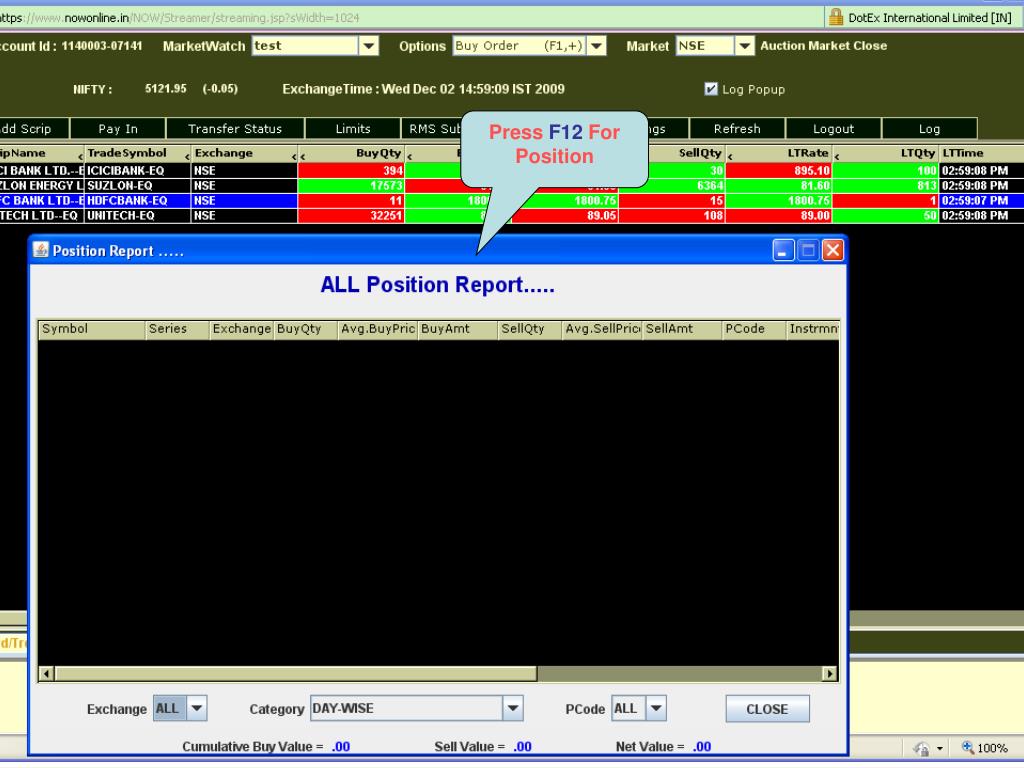This screenshot has height=768, width=1024.
Task: Click the Java icon in Position Report title bar
Action: coord(41,251)
